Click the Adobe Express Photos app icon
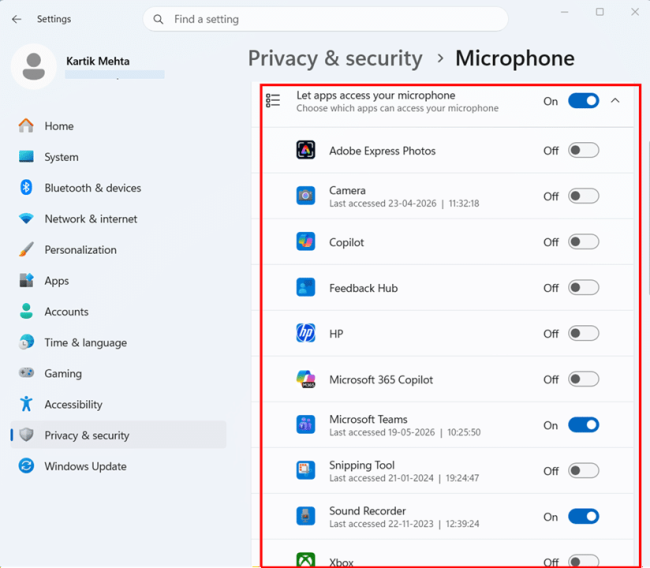 306,150
